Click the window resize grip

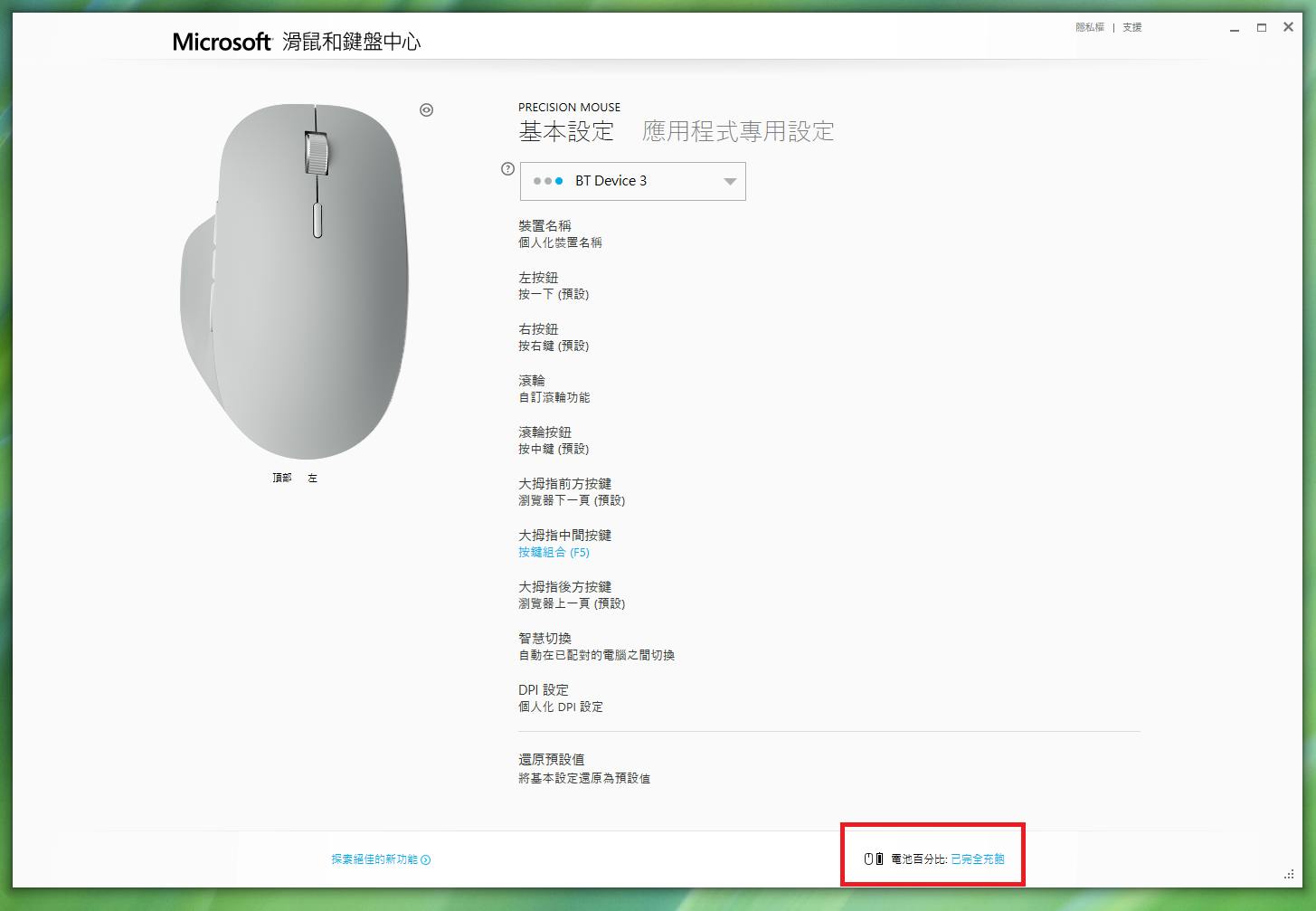(x=1289, y=874)
